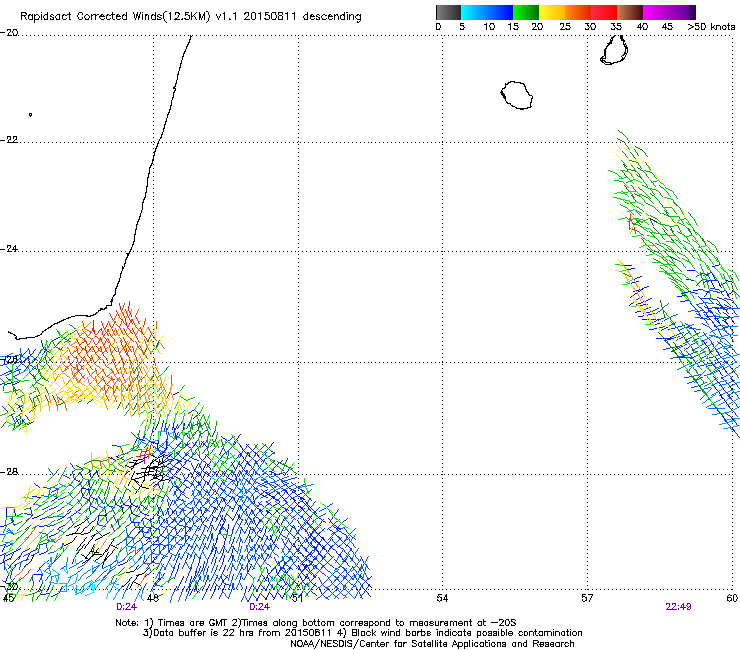Screen dimensions: 740x650
Task: Click the '>50 knots' legend label
Action: coord(711,27)
